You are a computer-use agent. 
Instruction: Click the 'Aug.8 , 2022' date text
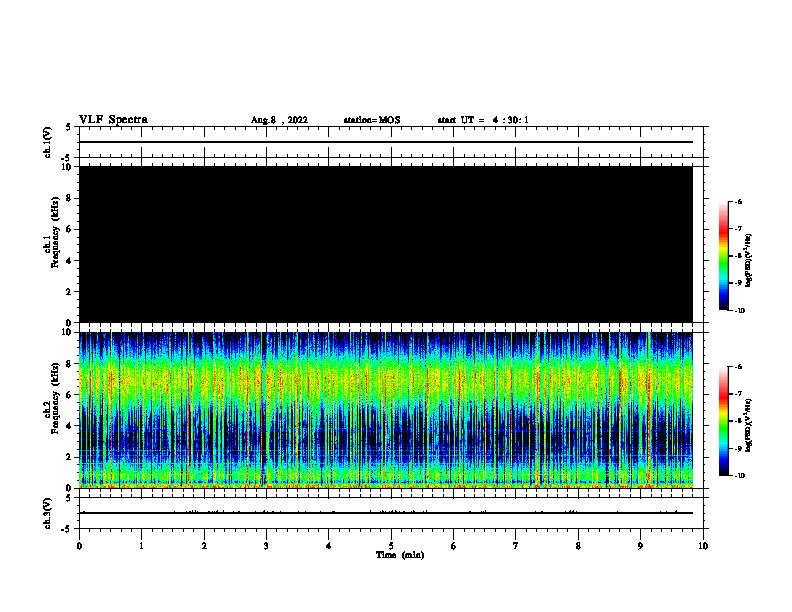(279, 120)
